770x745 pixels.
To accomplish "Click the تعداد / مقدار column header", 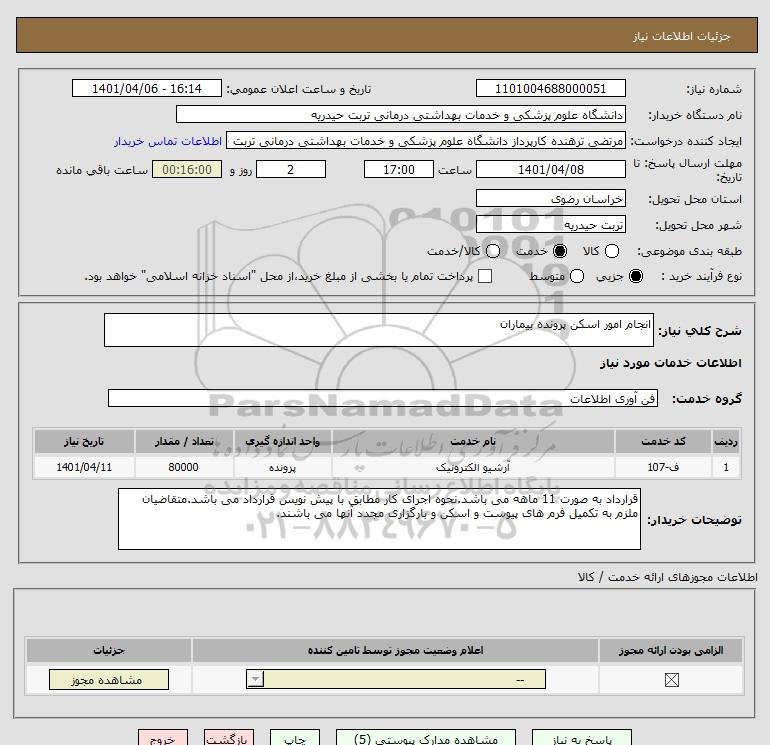I will pyautogui.click(x=184, y=441).
